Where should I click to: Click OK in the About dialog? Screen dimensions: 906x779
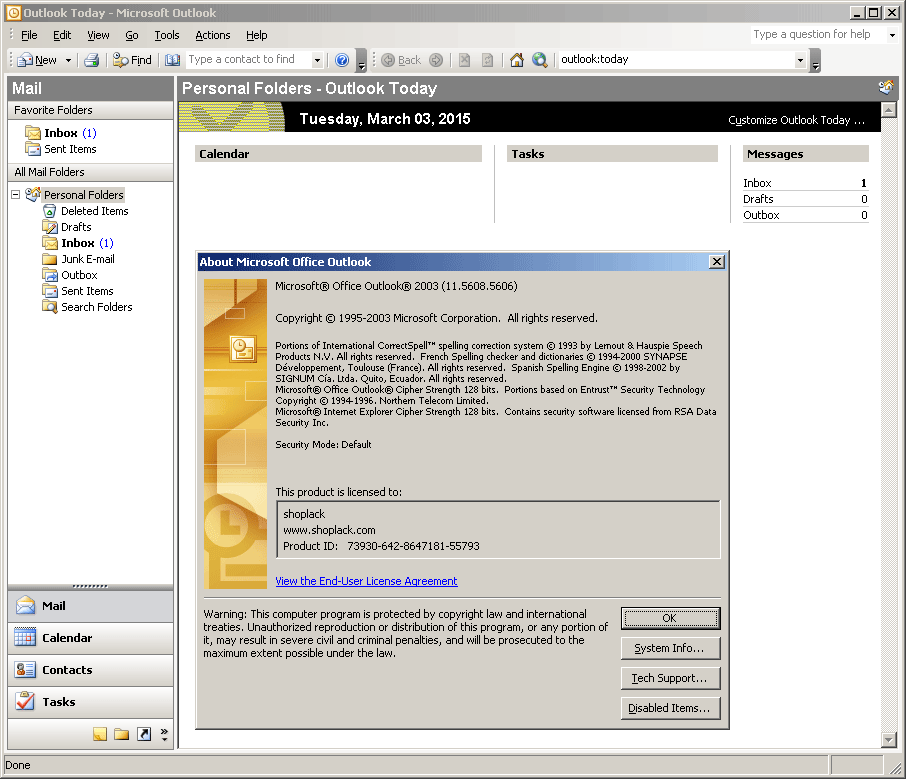click(x=670, y=618)
